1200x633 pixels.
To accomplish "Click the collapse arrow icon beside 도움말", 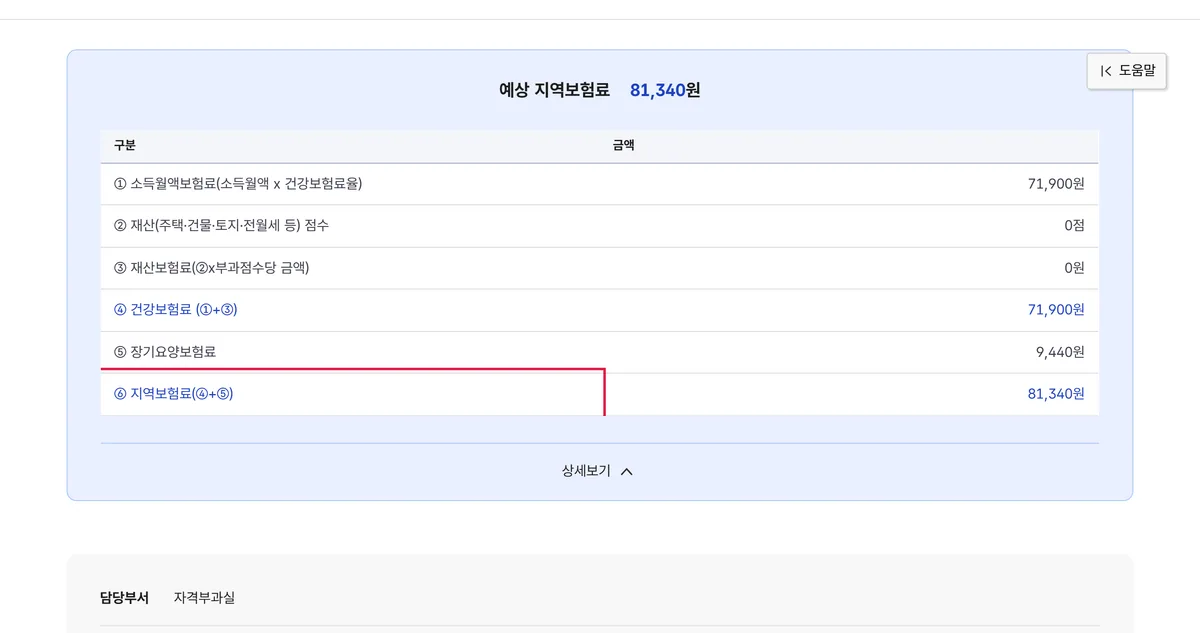I will [1106, 71].
